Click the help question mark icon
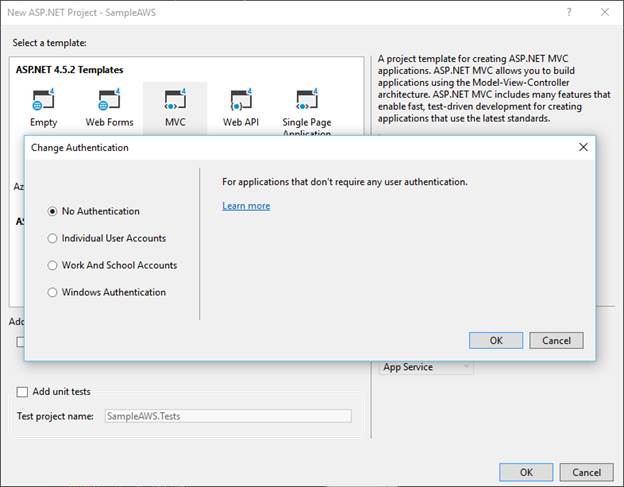The image size is (624, 487). point(569,12)
